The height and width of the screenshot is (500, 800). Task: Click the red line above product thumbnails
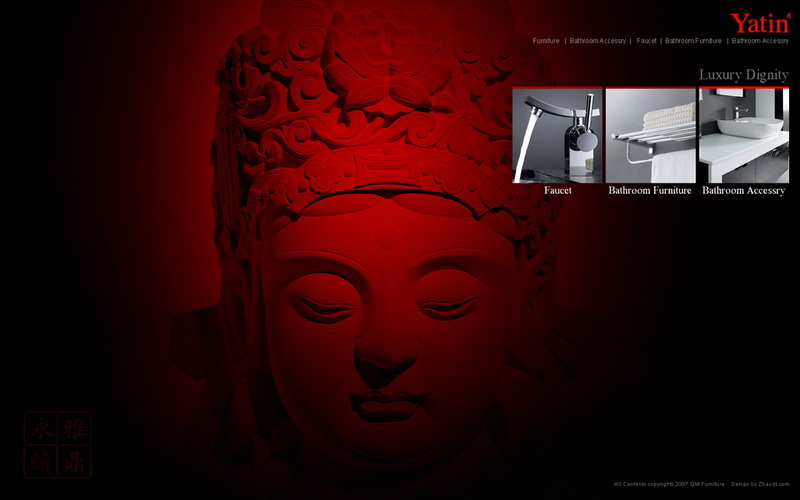click(x=650, y=87)
